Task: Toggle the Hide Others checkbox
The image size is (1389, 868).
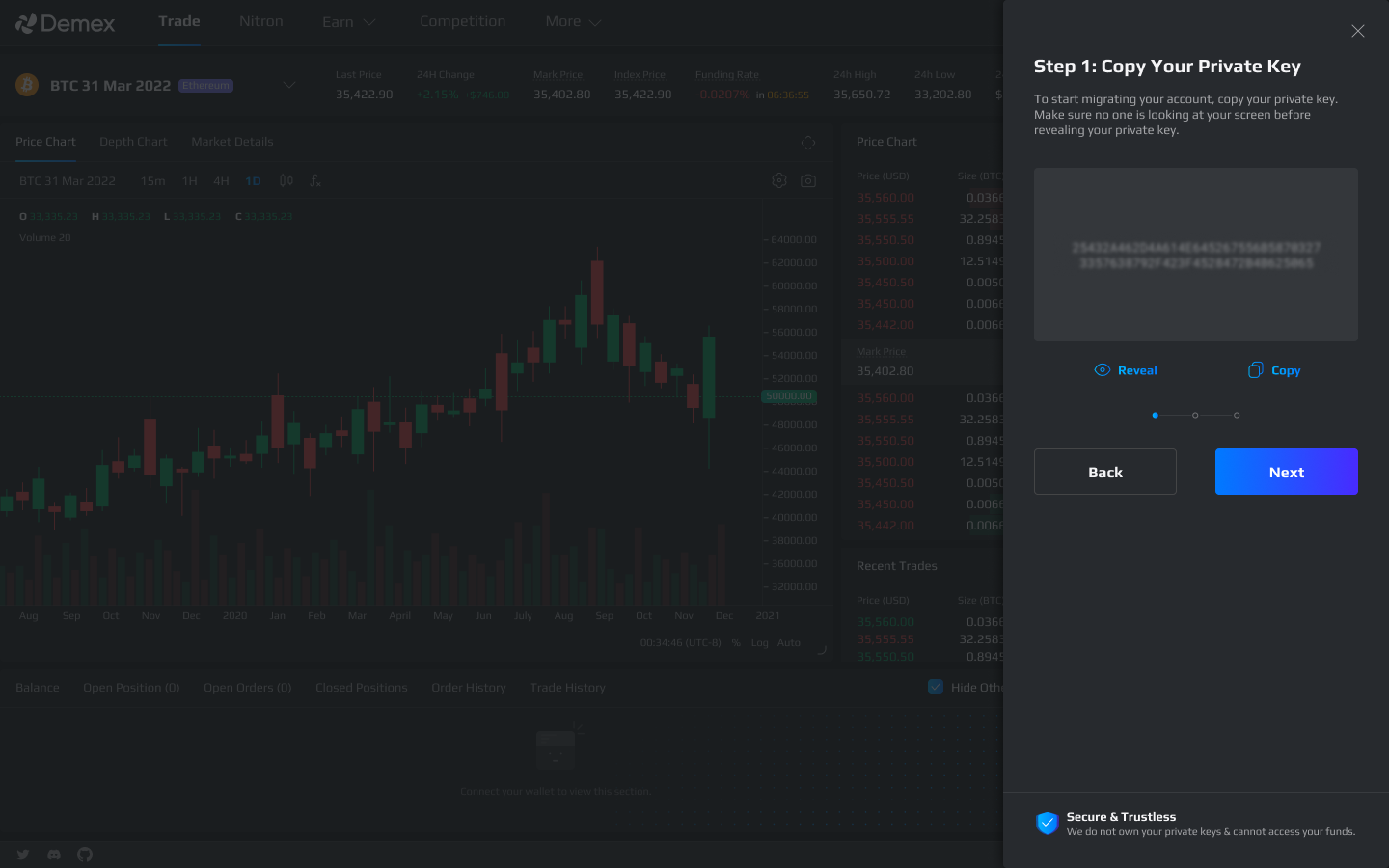Action: [935, 687]
